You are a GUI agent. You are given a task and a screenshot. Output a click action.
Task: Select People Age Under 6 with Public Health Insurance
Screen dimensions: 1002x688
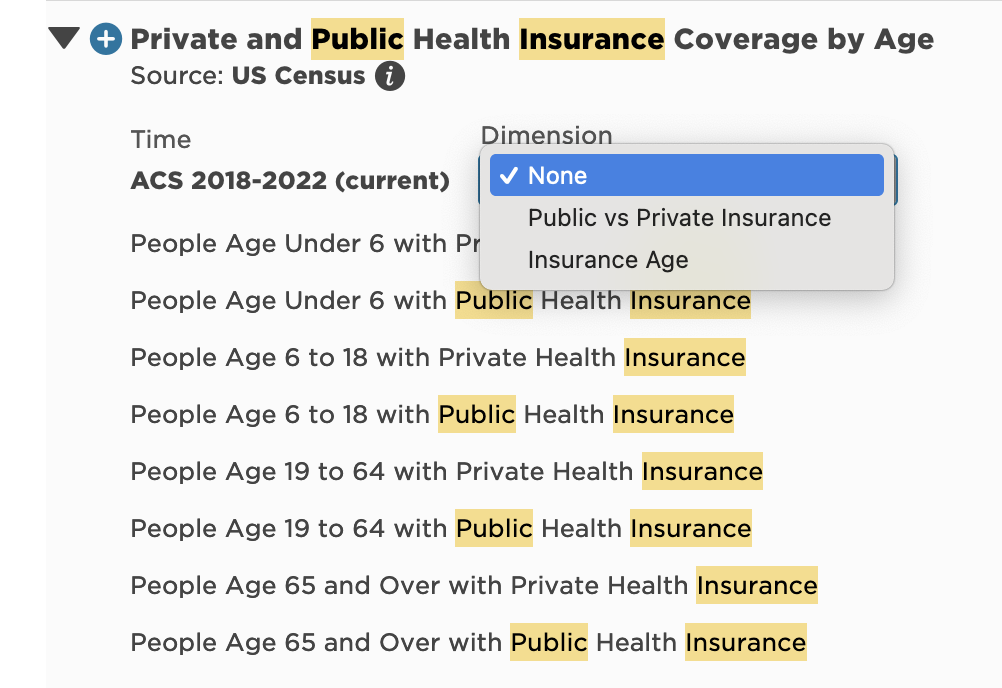tap(440, 300)
